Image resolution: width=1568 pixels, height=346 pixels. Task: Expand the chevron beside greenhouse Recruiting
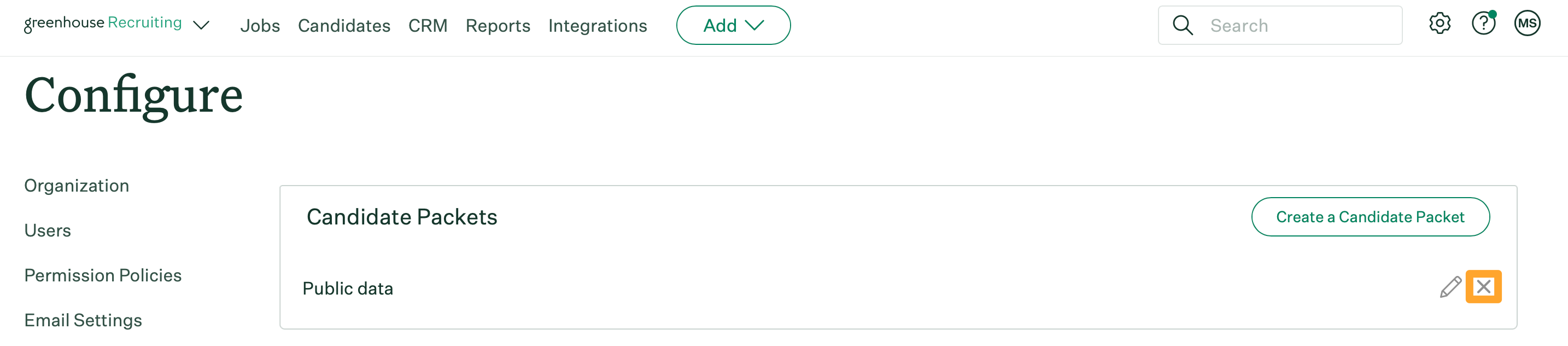pos(201,25)
